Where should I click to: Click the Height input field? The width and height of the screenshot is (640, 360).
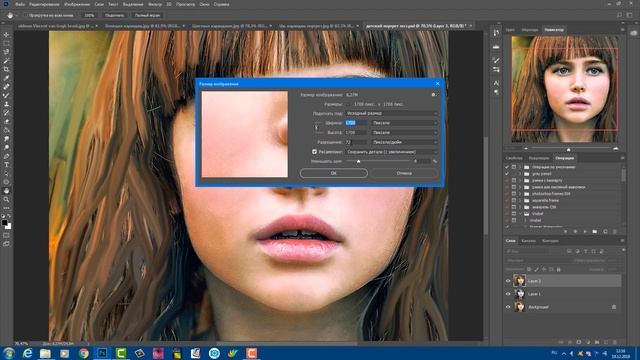point(356,133)
